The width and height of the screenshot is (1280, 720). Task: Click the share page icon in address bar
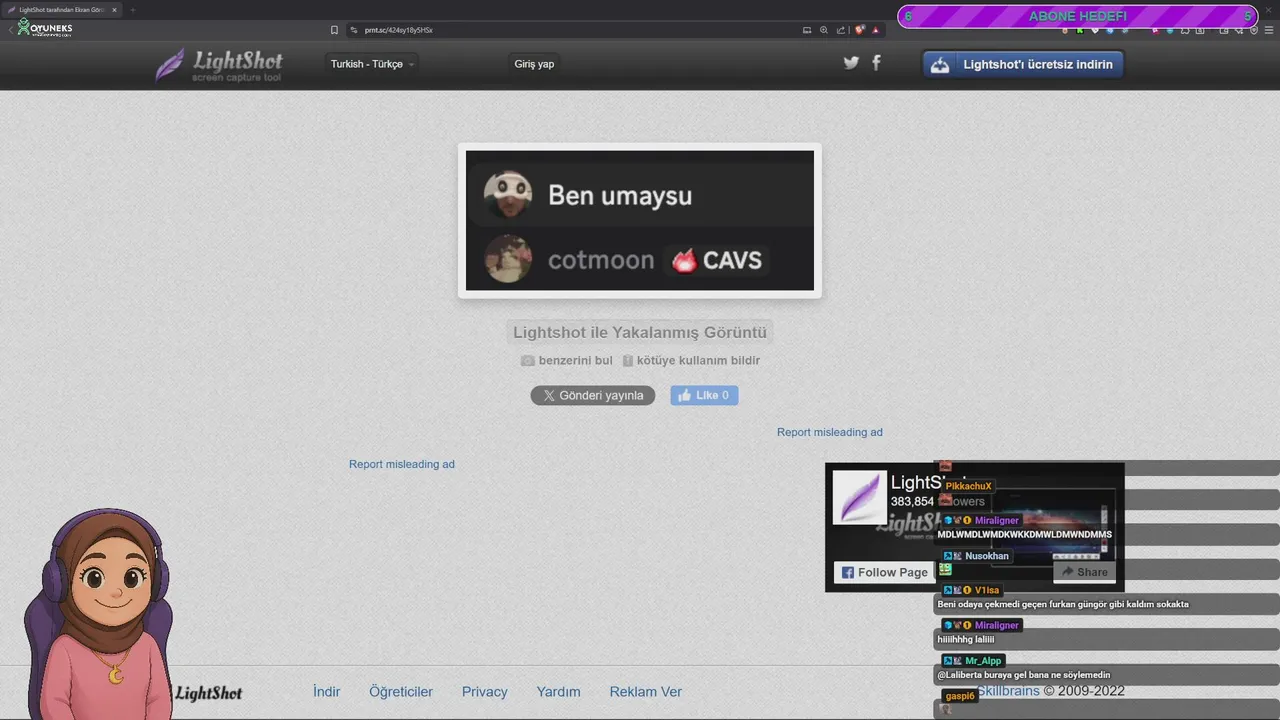(x=841, y=30)
